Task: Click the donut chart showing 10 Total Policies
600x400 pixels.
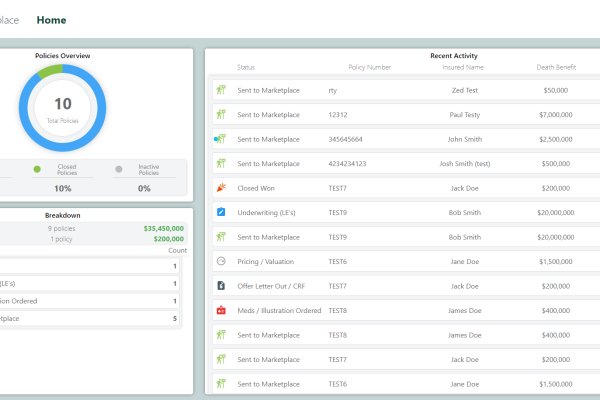Action: [x=62, y=108]
